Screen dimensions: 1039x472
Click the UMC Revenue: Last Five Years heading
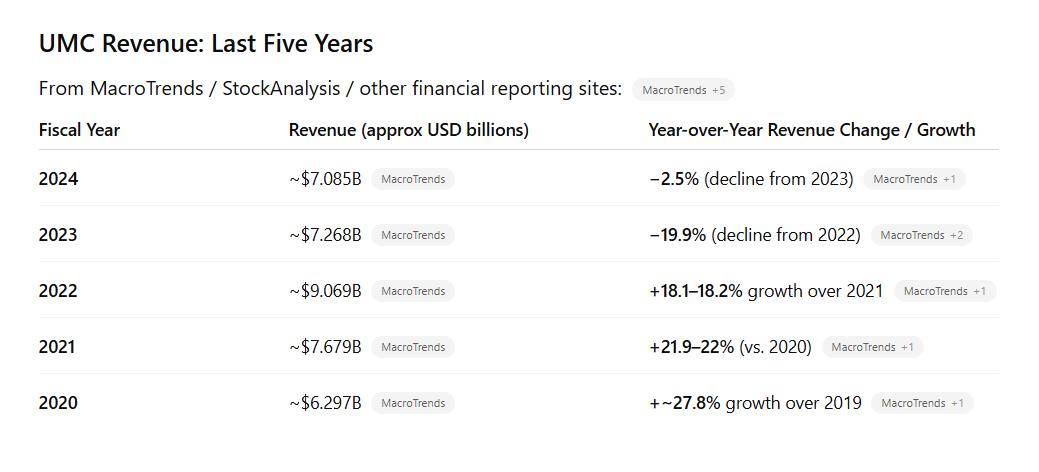(205, 44)
